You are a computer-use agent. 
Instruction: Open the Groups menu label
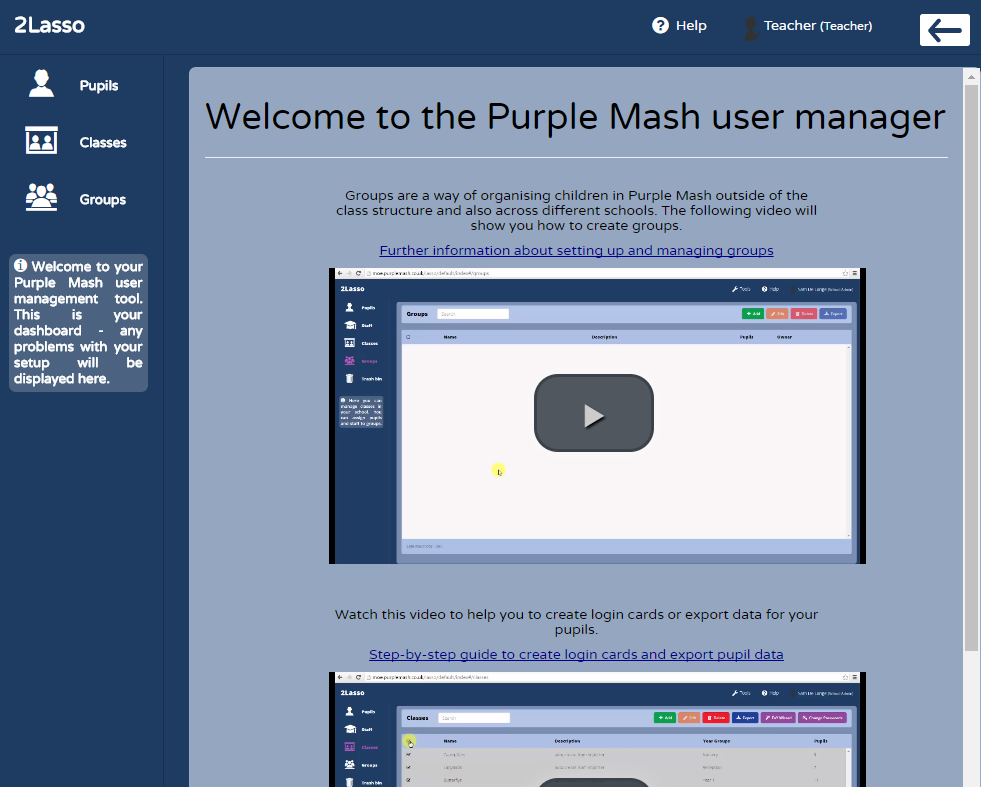(x=103, y=200)
